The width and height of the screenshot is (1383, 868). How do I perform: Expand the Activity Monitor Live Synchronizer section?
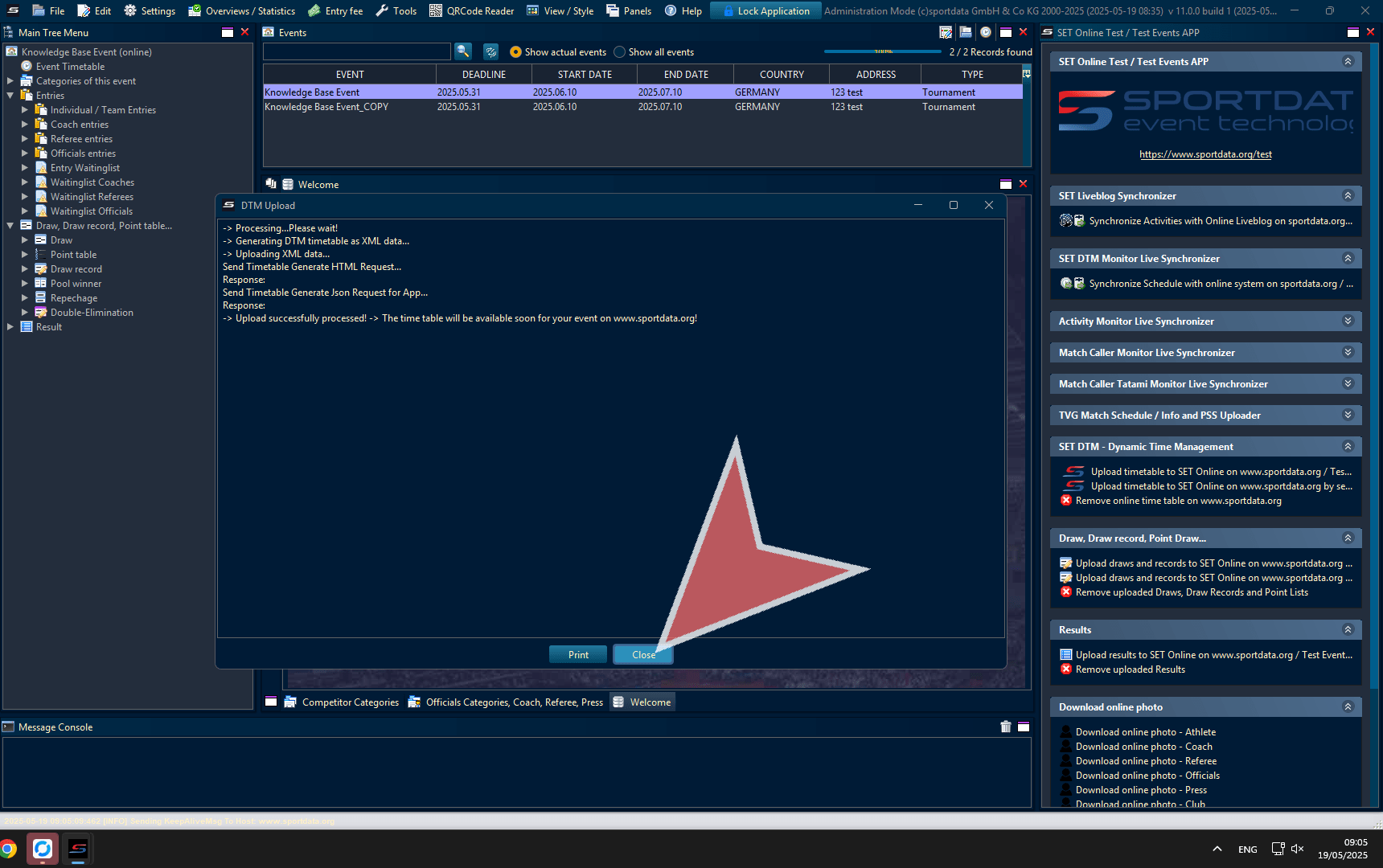tap(1348, 321)
